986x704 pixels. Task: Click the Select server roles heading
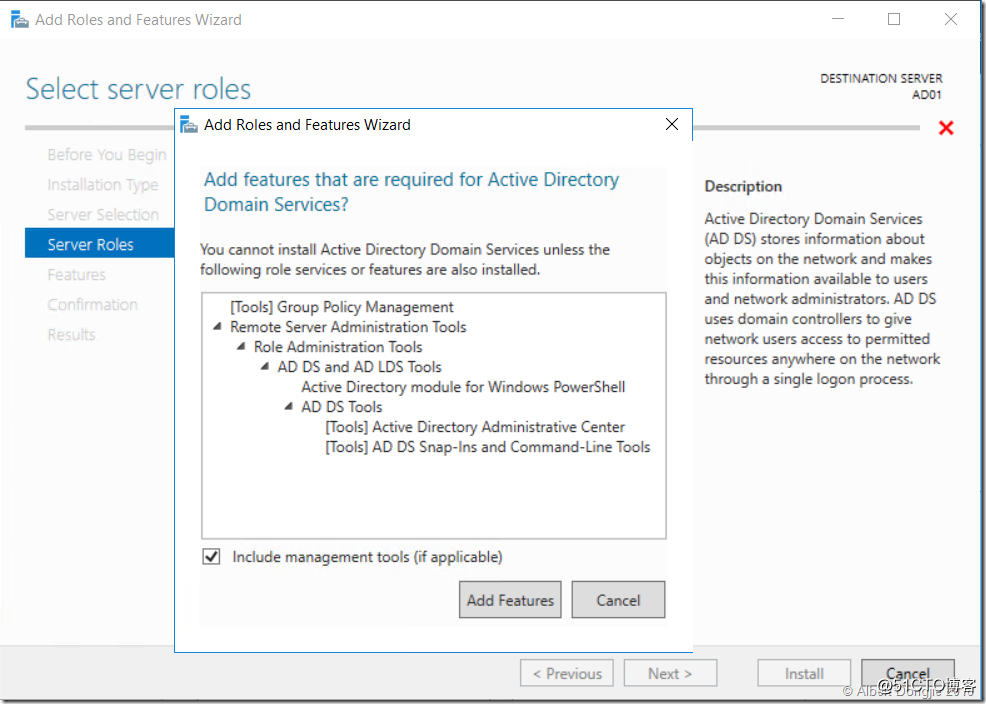click(138, 89)
